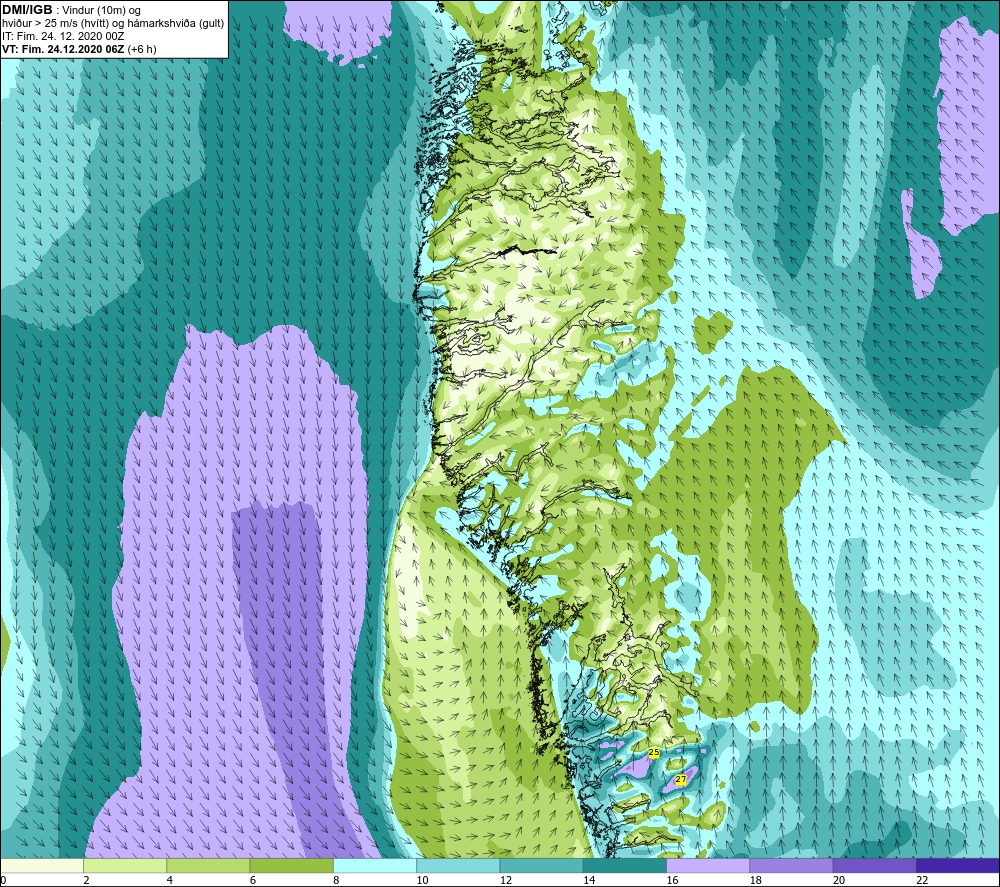This screenshot has width=1000, height=887.
Task: Click the scale label 14
Action: coord(589,880)
